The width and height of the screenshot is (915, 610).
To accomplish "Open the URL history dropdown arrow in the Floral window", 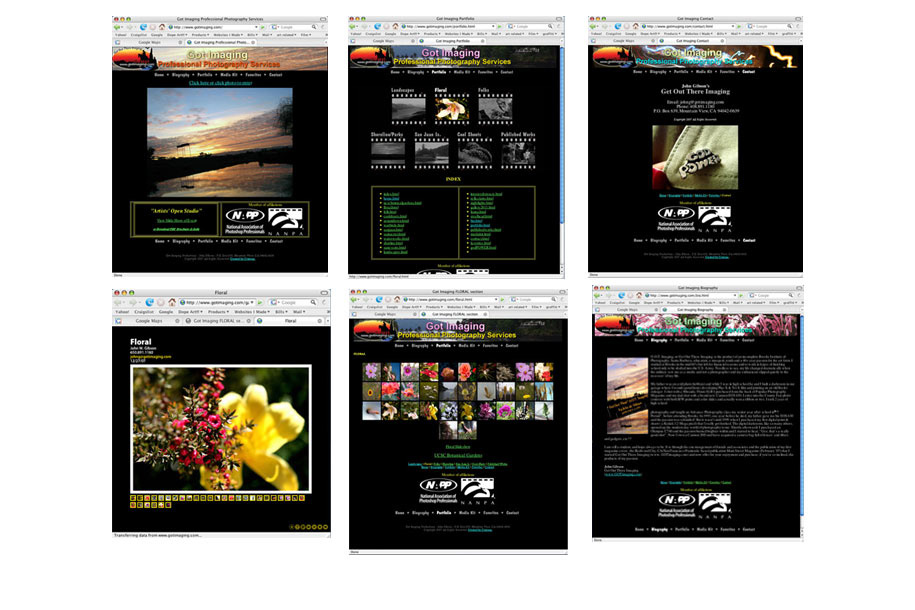I will (x=252, y=302).
